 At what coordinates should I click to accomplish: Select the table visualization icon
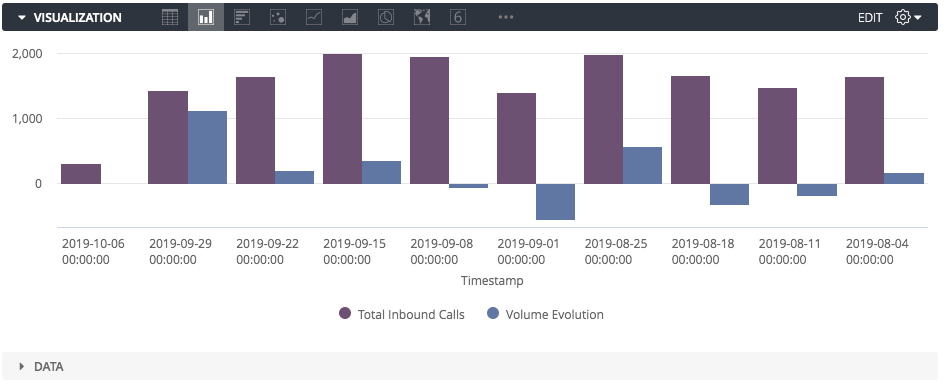coord(170,17)
